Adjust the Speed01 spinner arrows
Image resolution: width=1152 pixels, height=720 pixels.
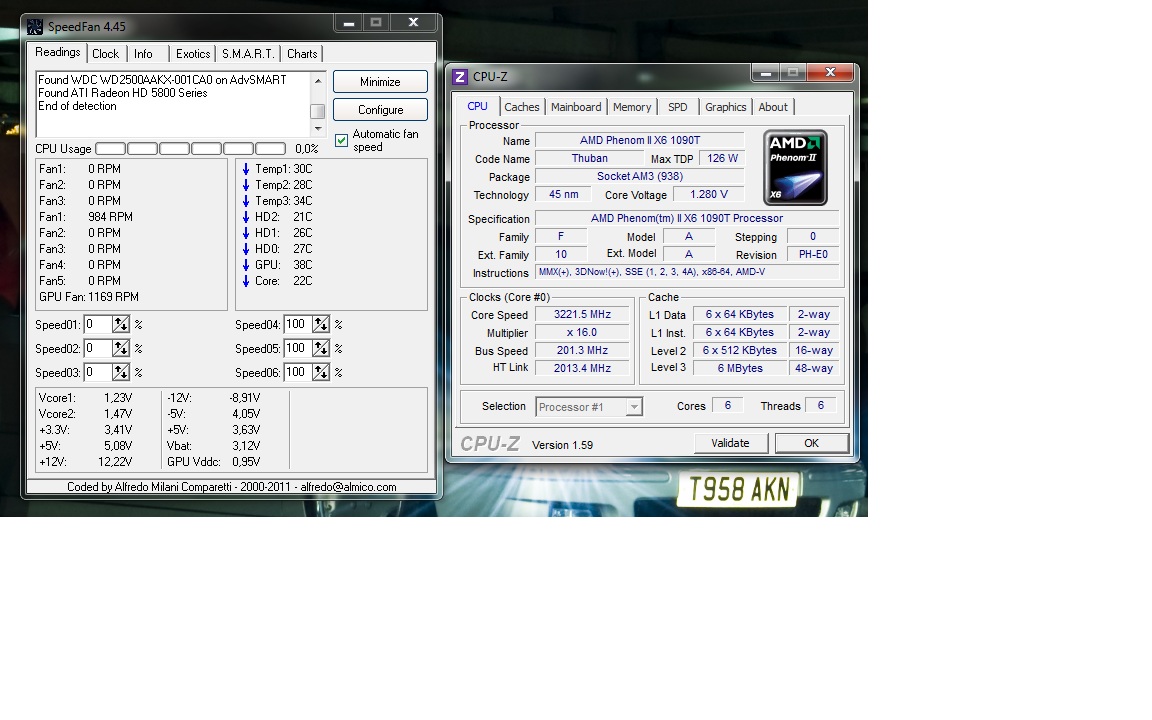coord(120,325)
